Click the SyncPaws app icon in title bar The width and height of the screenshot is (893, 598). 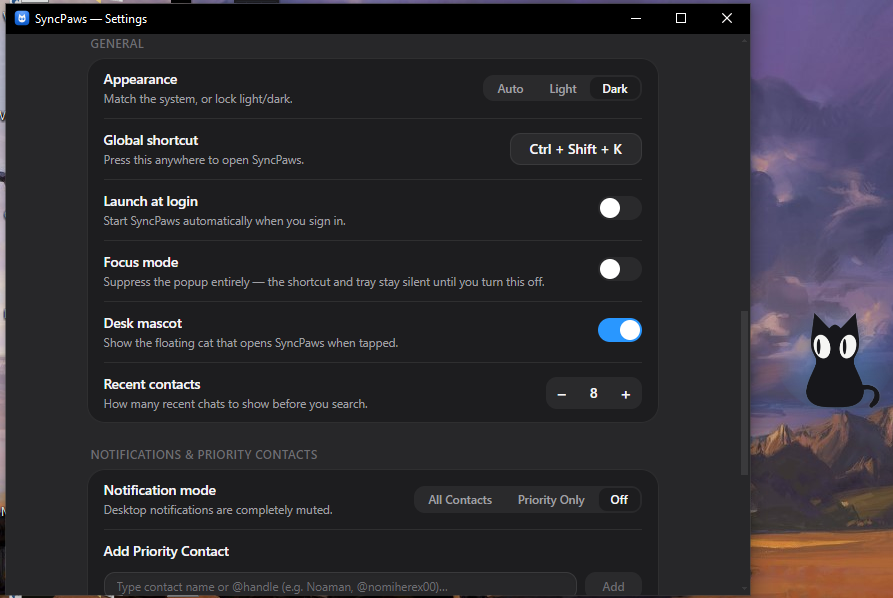pyautogui.click(x=22, y=18)
